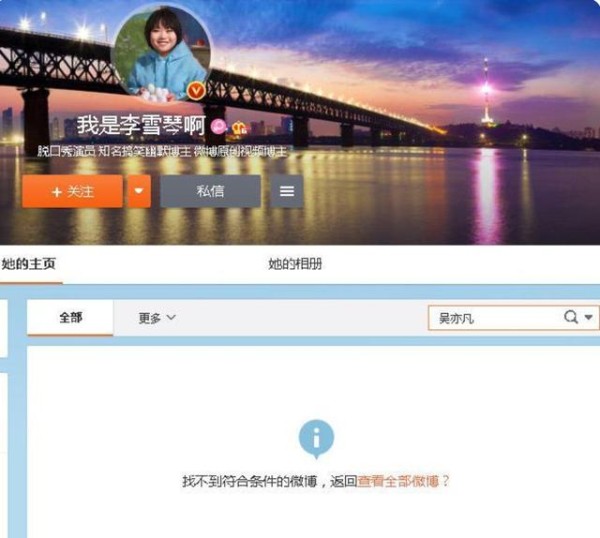This screenshot has width=600, height=538.
Task: Click the profile bio description text
Action: click(x=162, y=152)
